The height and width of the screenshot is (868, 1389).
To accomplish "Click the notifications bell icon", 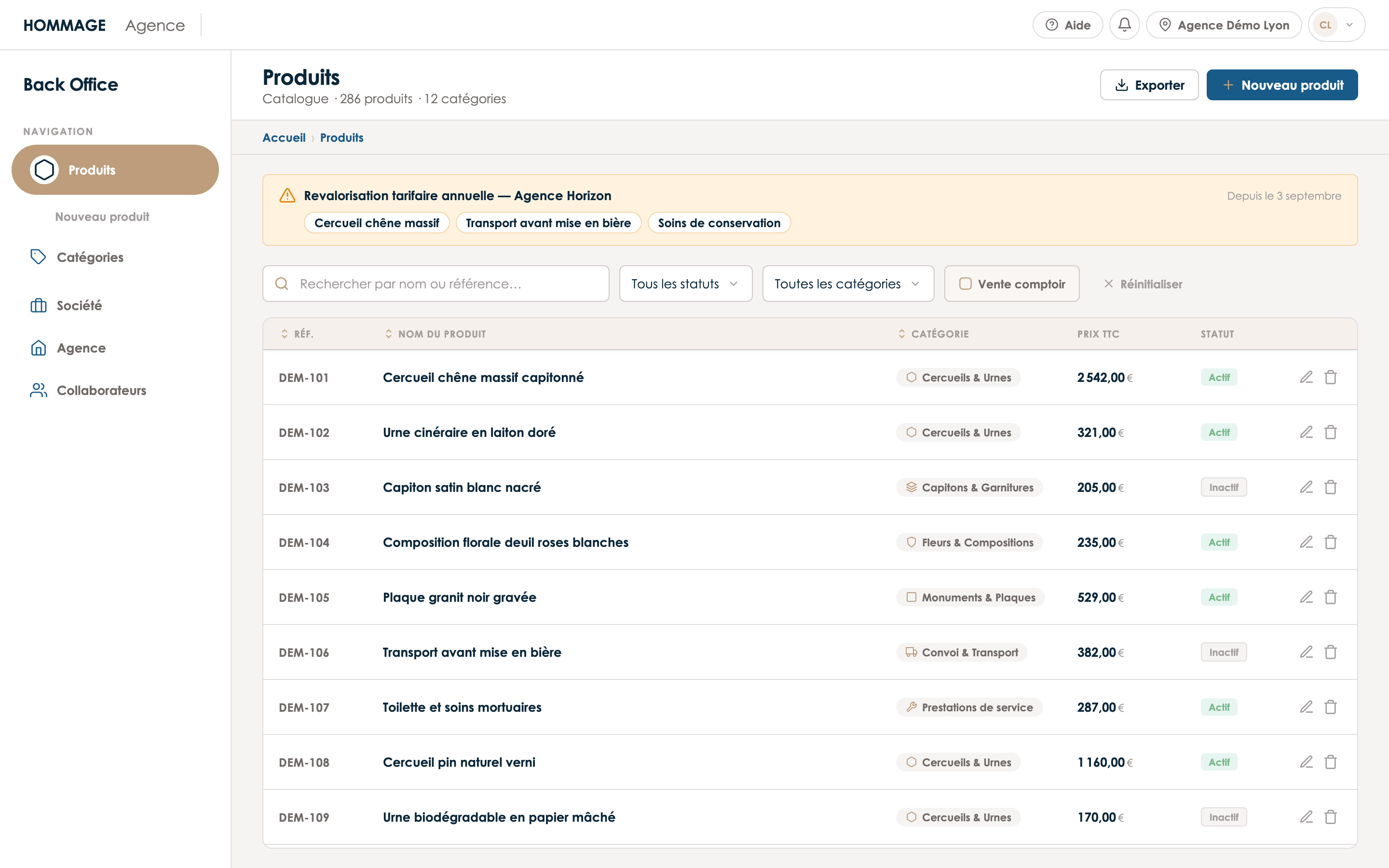I will click(x=1124, y=25).
